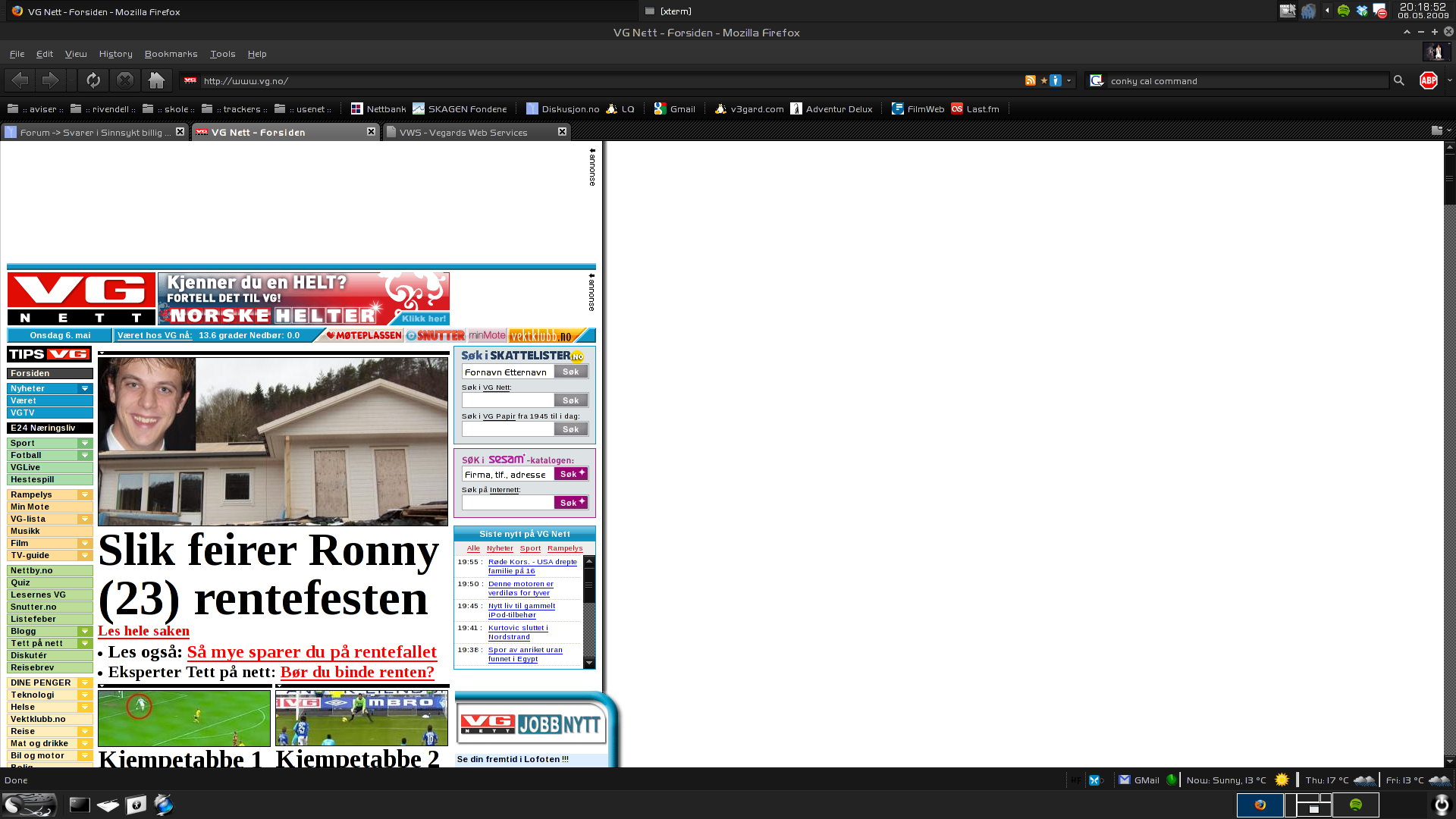This screenshot has height=819, width=1456.
Task: Click the sunny weather icon in status bar
Action: (x=1282, y=780)
